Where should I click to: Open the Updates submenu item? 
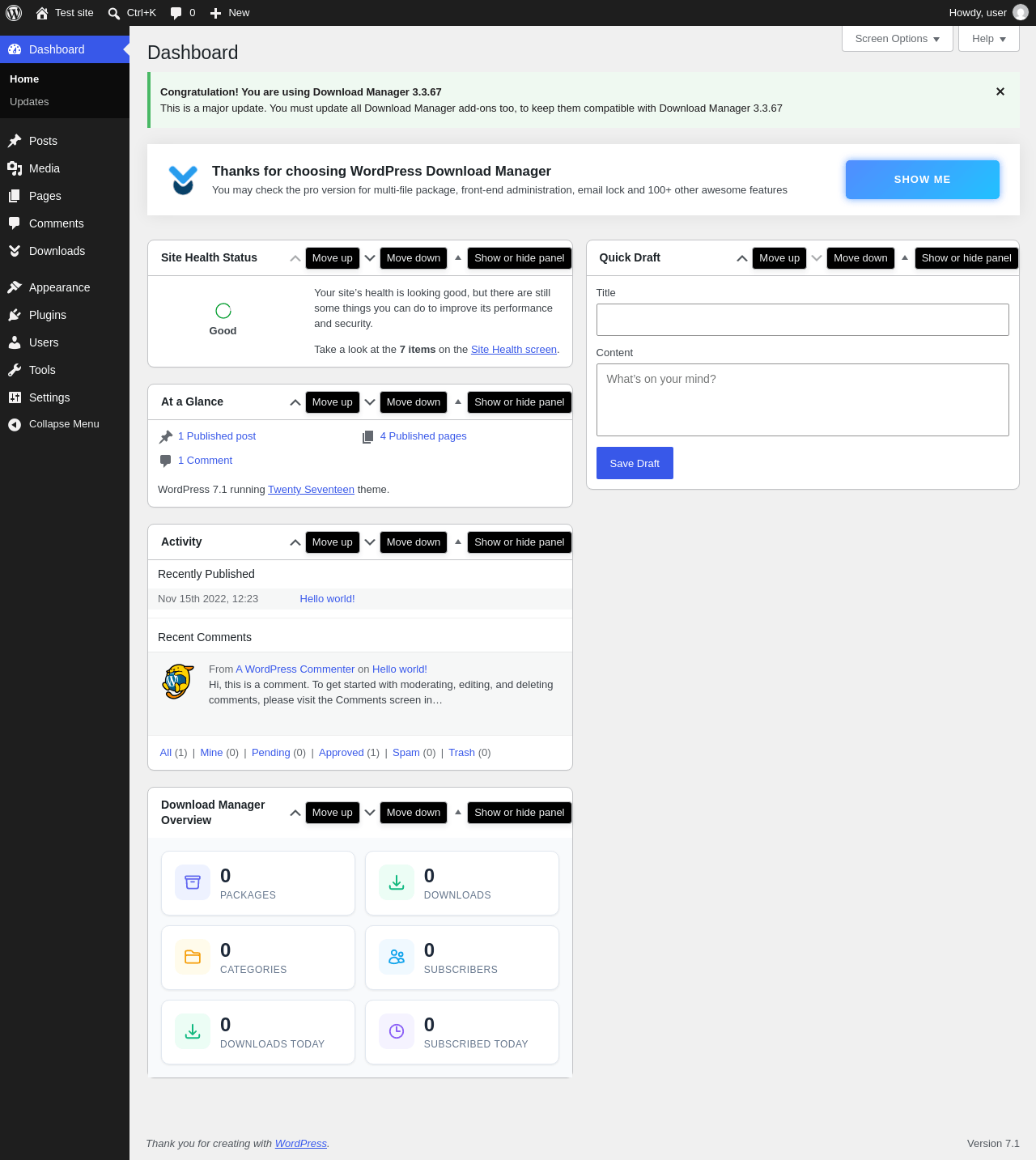[29, 102]
